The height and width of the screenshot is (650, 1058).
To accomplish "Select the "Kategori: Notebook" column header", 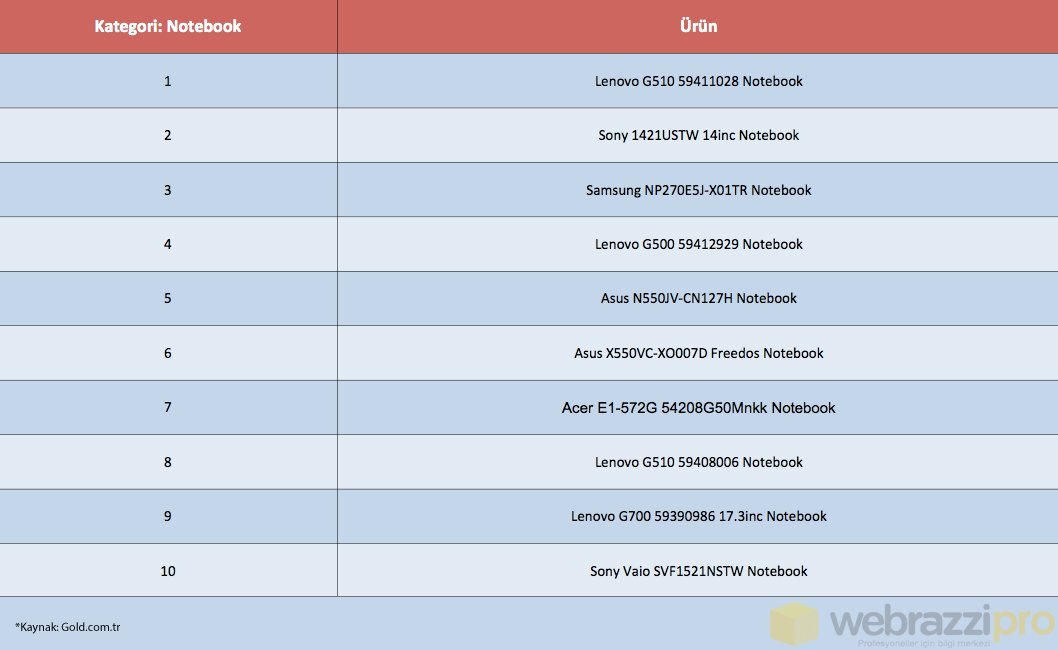I will click(x=168, y=27).
